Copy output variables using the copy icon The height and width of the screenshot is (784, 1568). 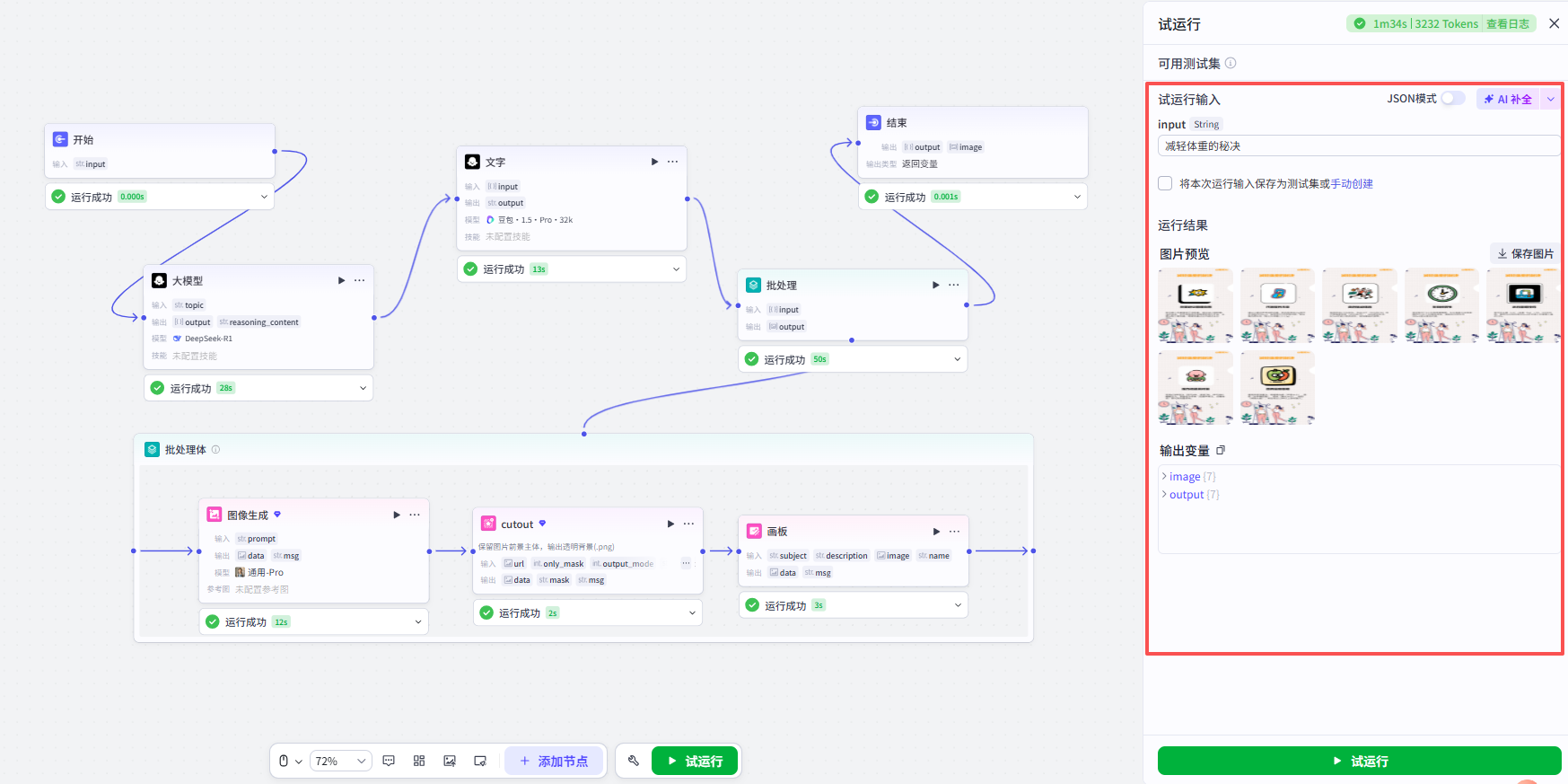tap(1221, 450)
